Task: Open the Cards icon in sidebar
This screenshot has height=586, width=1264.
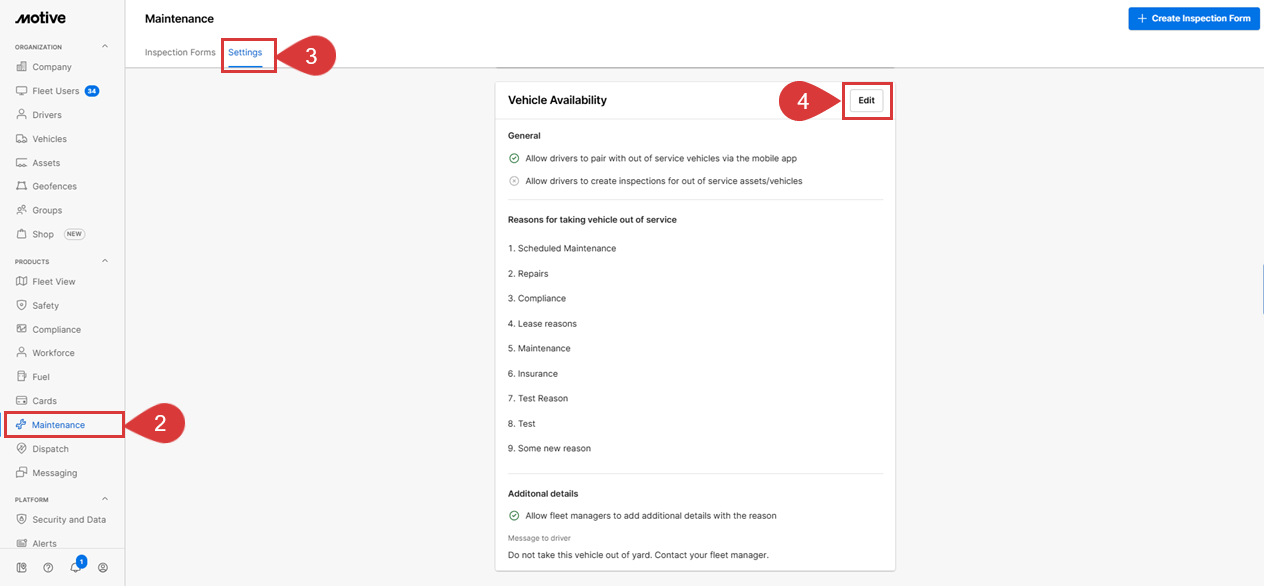Action: point(22,401)
